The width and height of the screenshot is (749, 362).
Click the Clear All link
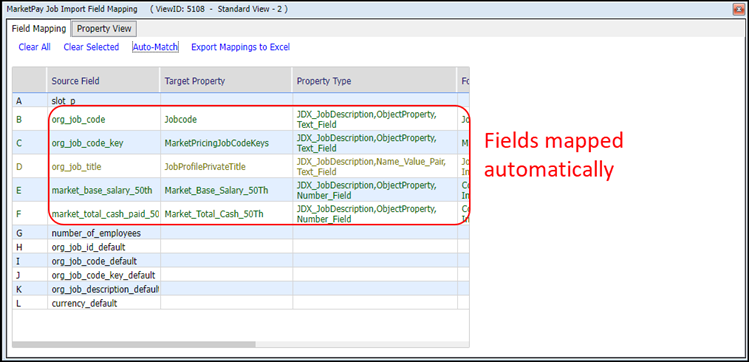(34, 47)
